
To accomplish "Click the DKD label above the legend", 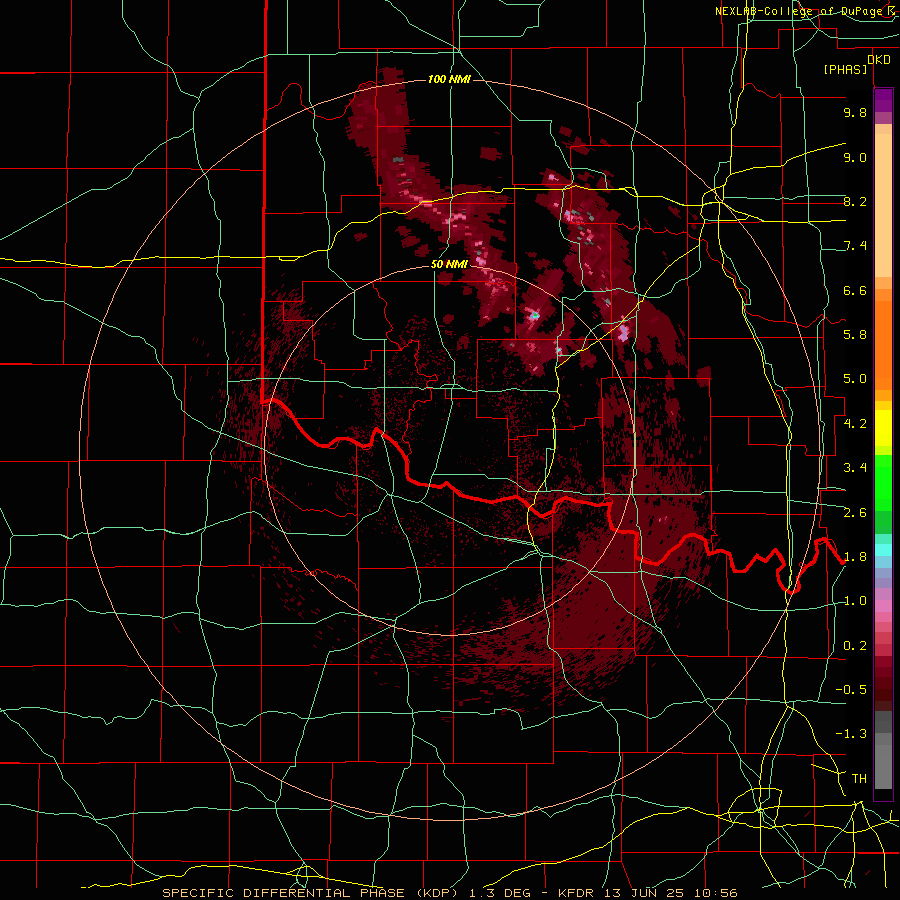I will [x=879, y=59].
